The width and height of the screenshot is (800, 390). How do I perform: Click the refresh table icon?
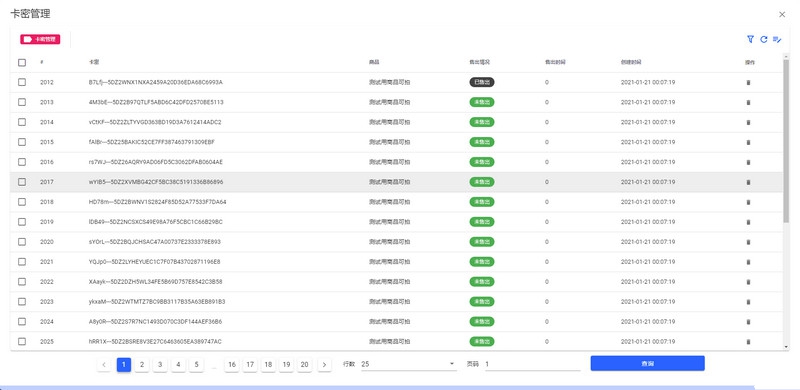pyautogui.click(x=764, y=39)
